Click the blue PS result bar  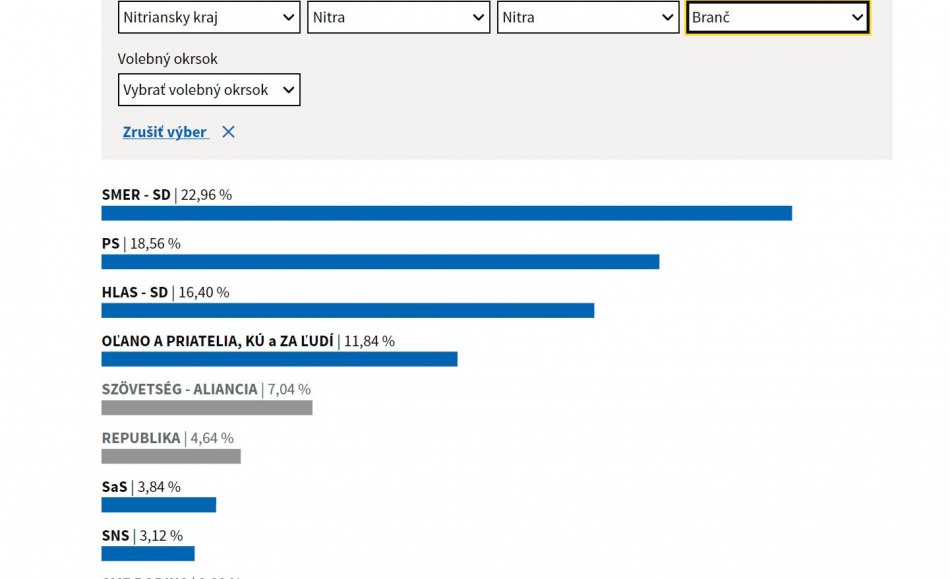click(380, 262)
